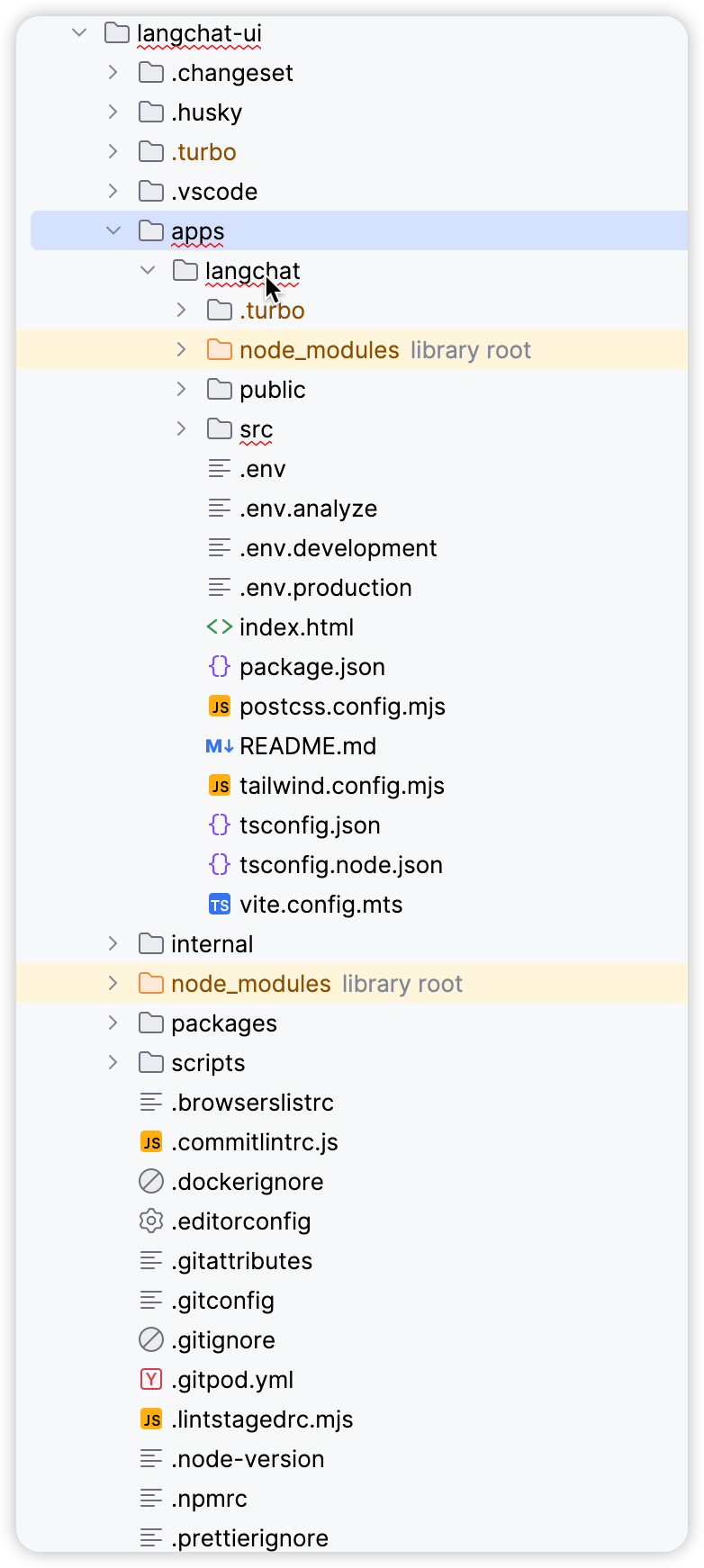Click the braces icon beside package.json
Image resolution: width=704 pixels, height=1568 pixels.
[220, 667]
